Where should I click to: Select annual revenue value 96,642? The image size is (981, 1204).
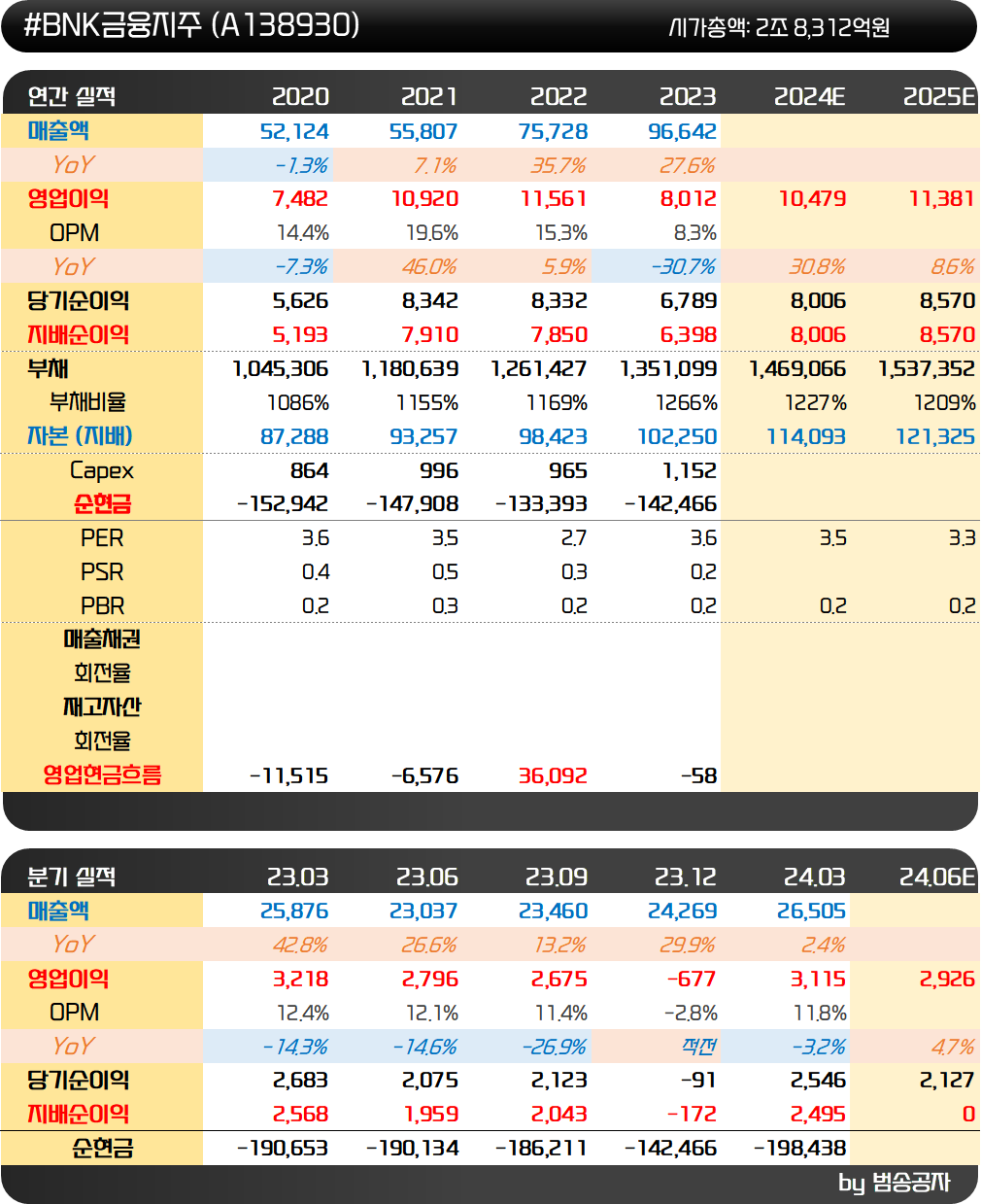point(682,131)
